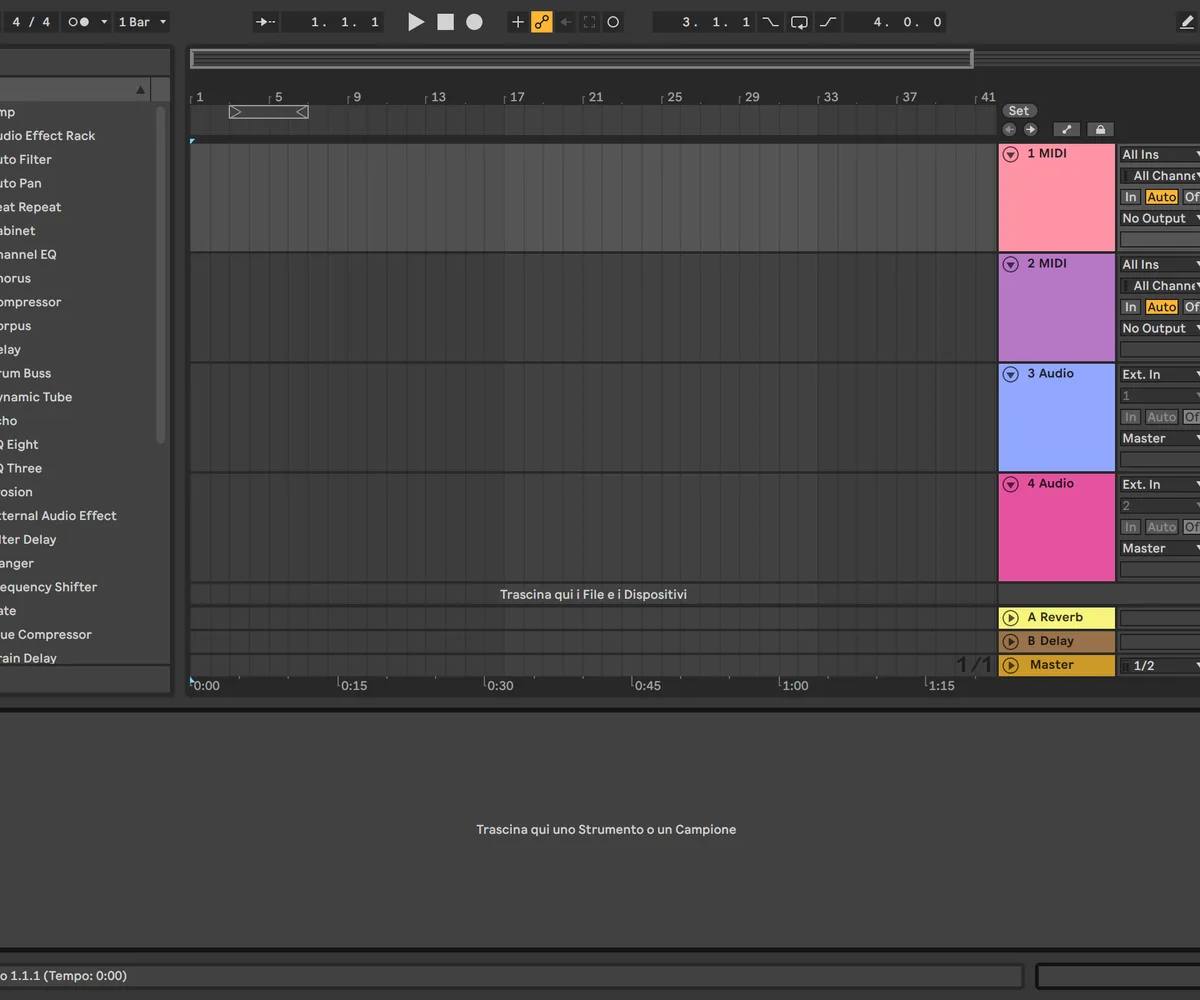Click the arrangement overview bar
The image size is (1200, 1000).
[581, 59]
